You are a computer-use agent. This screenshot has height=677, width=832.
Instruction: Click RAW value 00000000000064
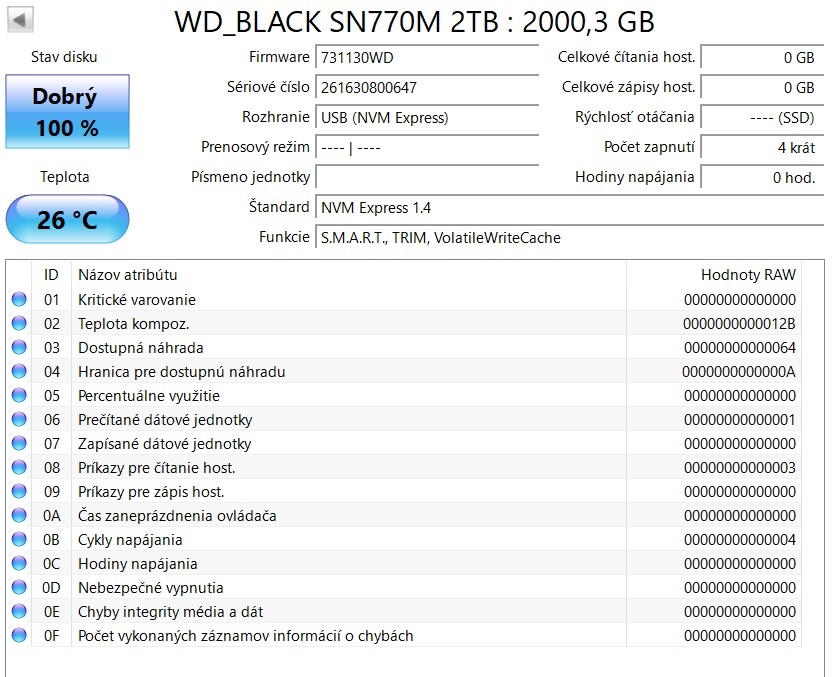coord(740,348)
